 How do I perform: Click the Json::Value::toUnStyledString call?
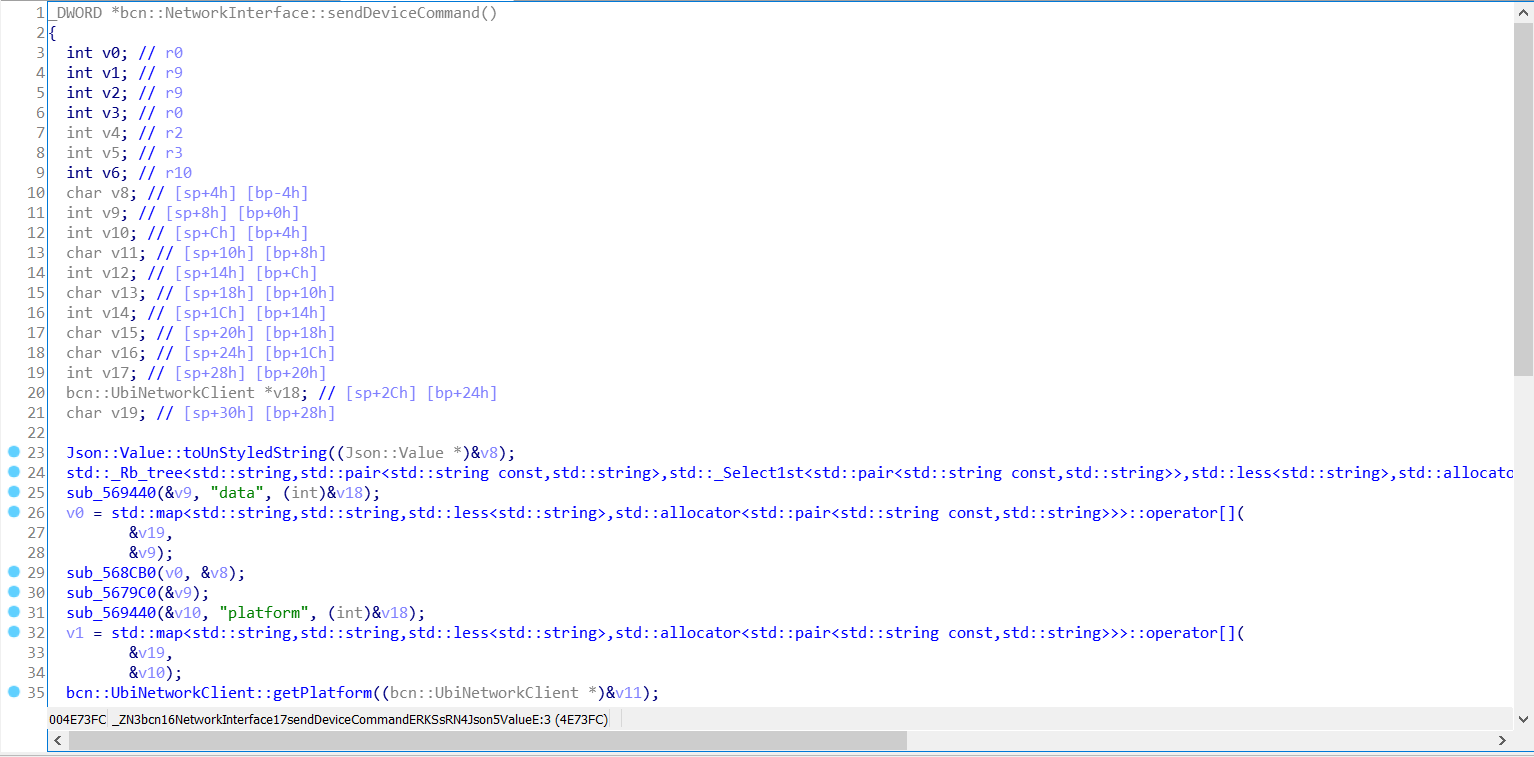point(291,453)
